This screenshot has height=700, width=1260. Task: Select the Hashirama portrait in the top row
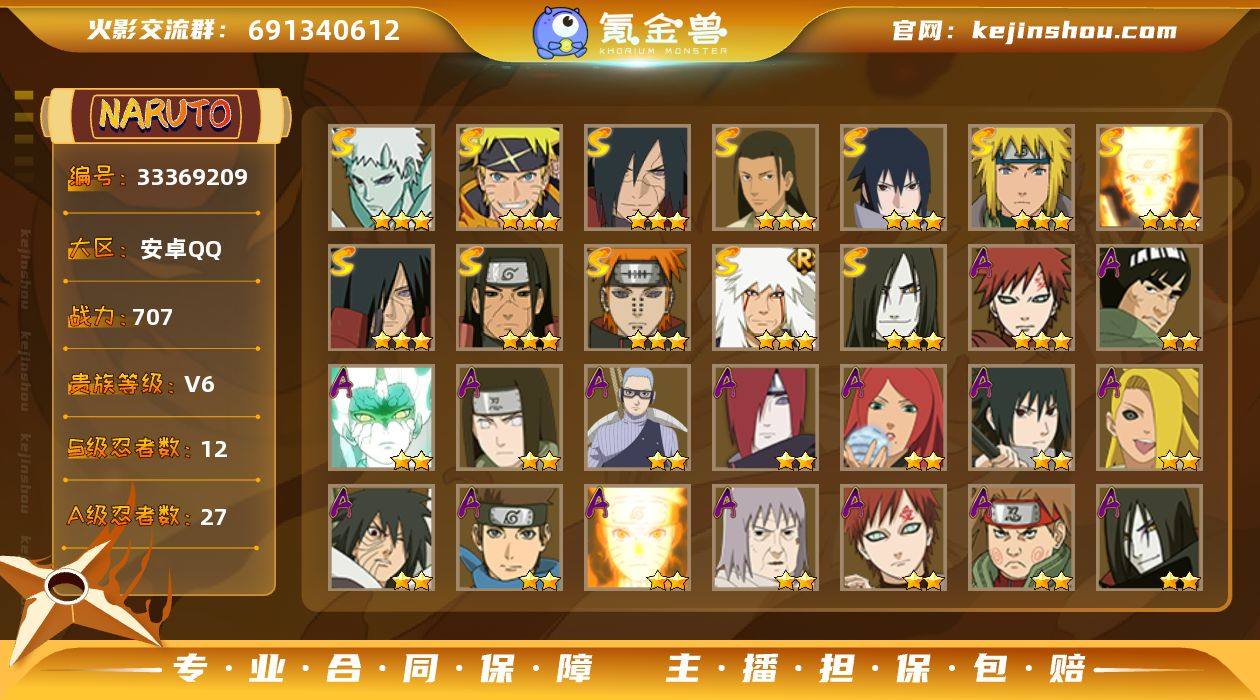[x=765, y=178]
